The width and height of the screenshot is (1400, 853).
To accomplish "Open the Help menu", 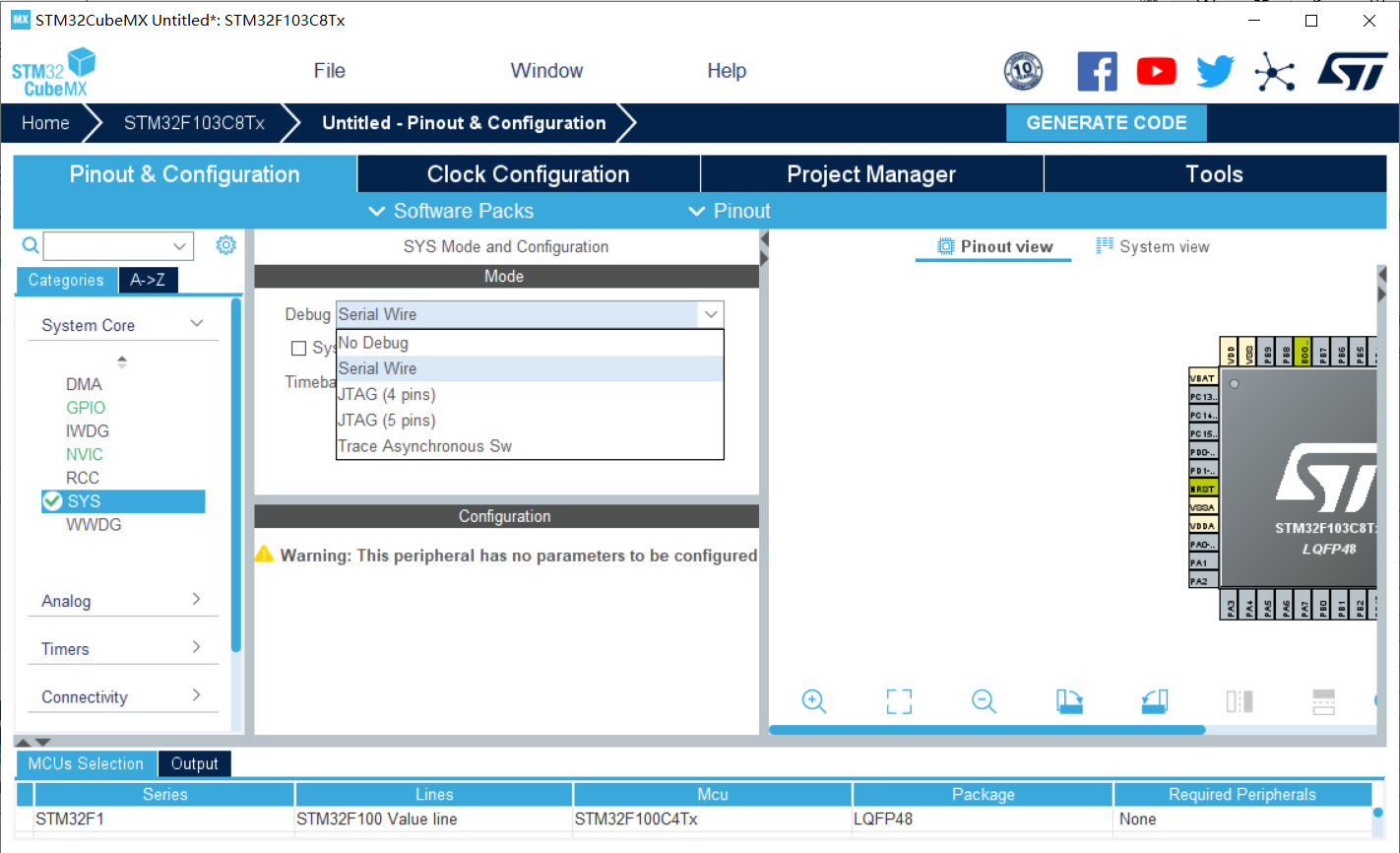I will (x=727, y=71).
